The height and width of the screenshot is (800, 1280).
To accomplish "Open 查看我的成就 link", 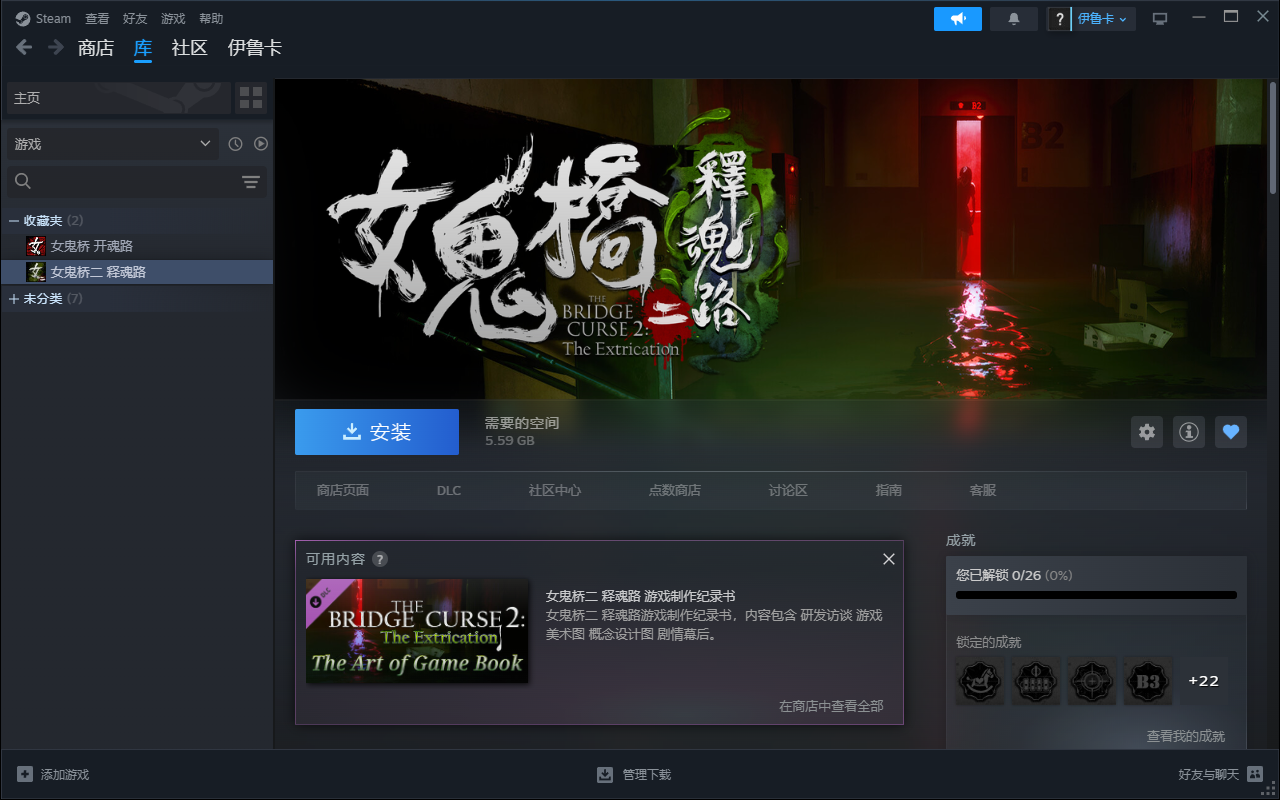I will [1185, 736].
